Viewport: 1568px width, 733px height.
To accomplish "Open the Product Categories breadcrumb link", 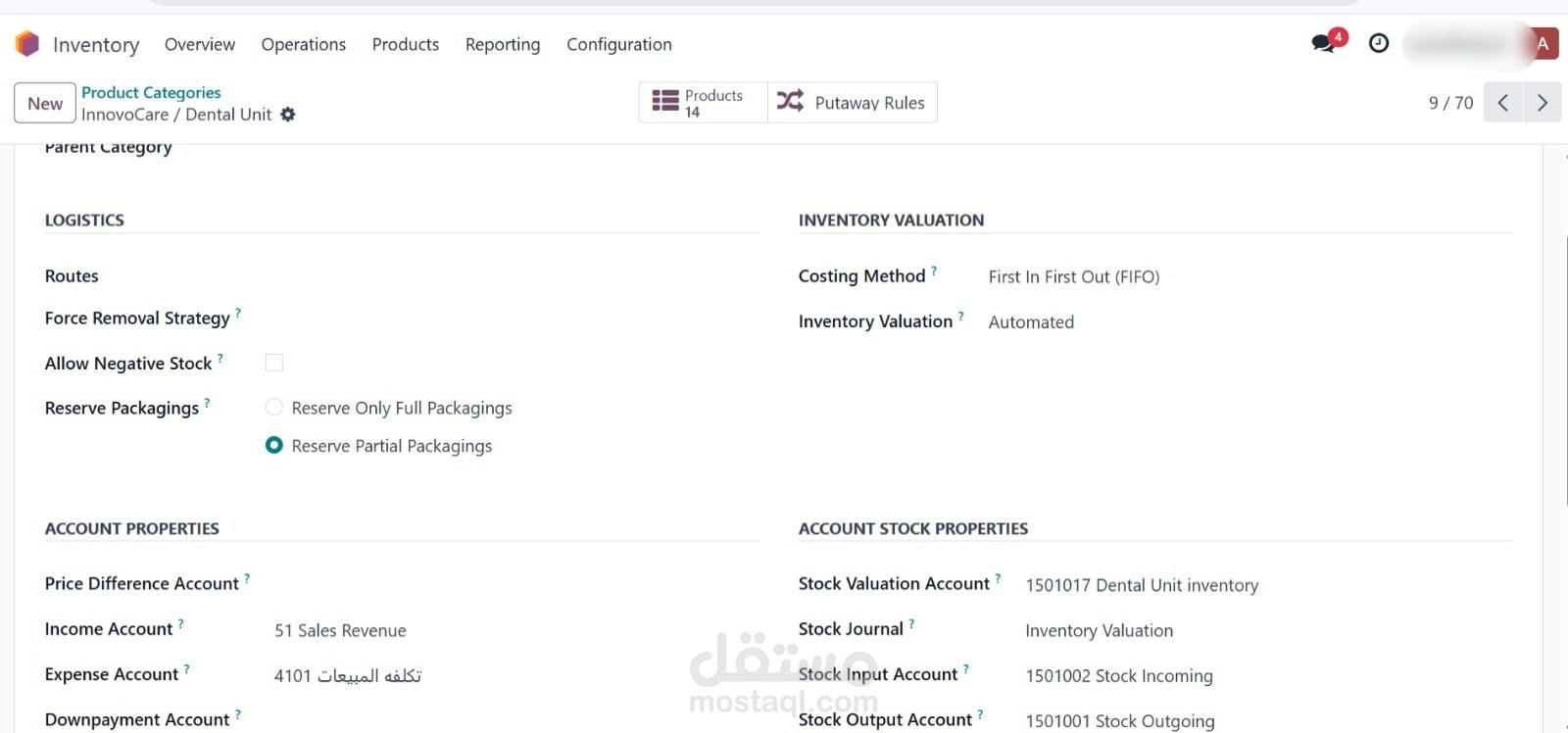I will pyautogui.click(x=151, y=92).
